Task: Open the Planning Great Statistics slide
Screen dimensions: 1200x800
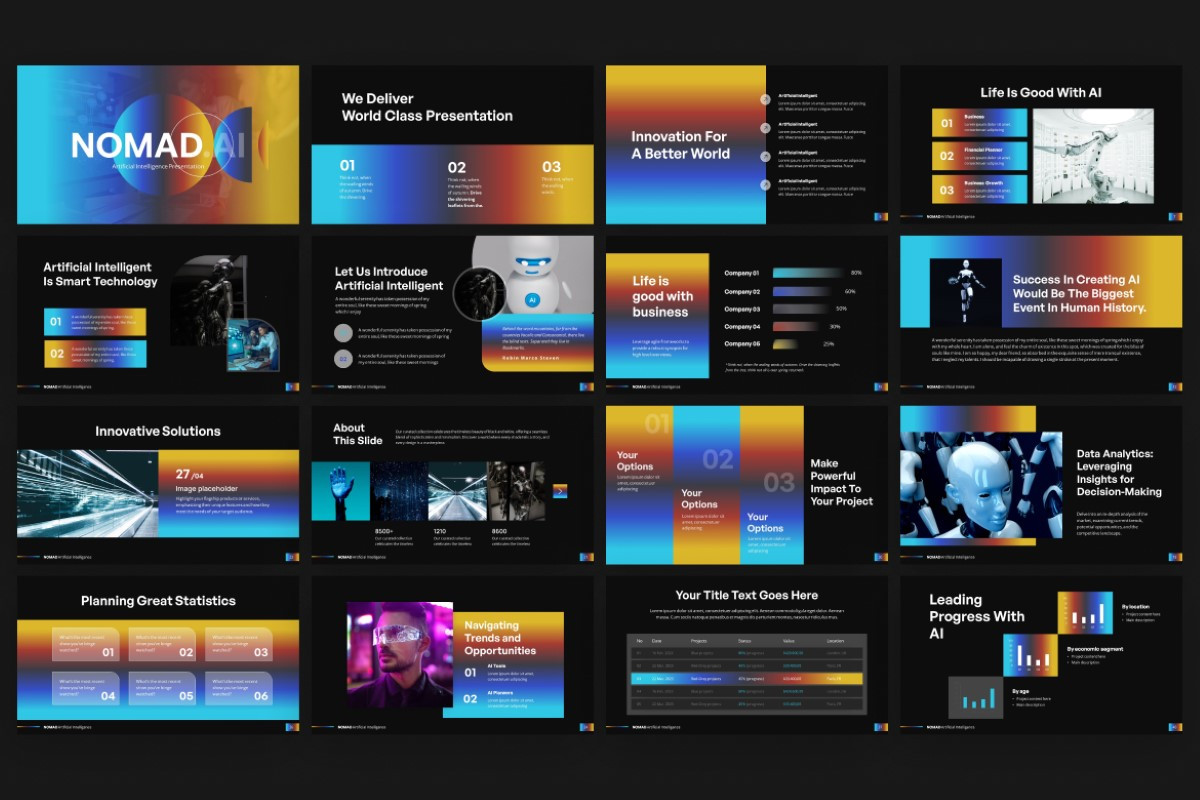Action: pyautogui.click(x=158, y=655)
